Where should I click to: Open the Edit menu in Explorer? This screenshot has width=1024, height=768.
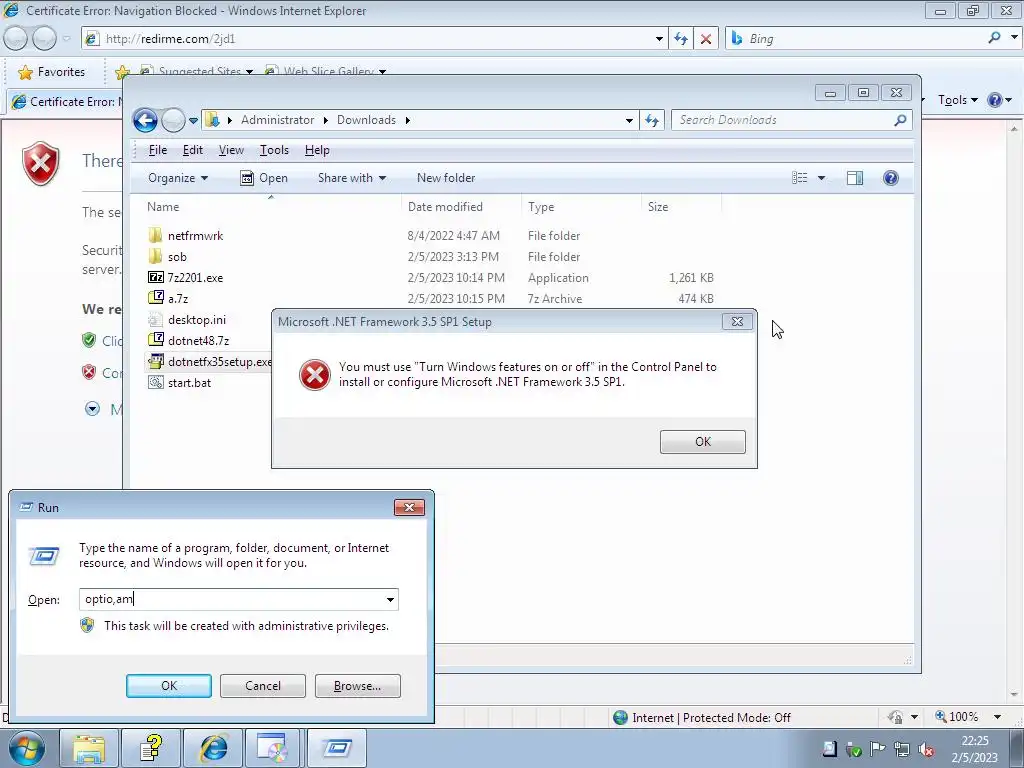[x=193, y=150]
